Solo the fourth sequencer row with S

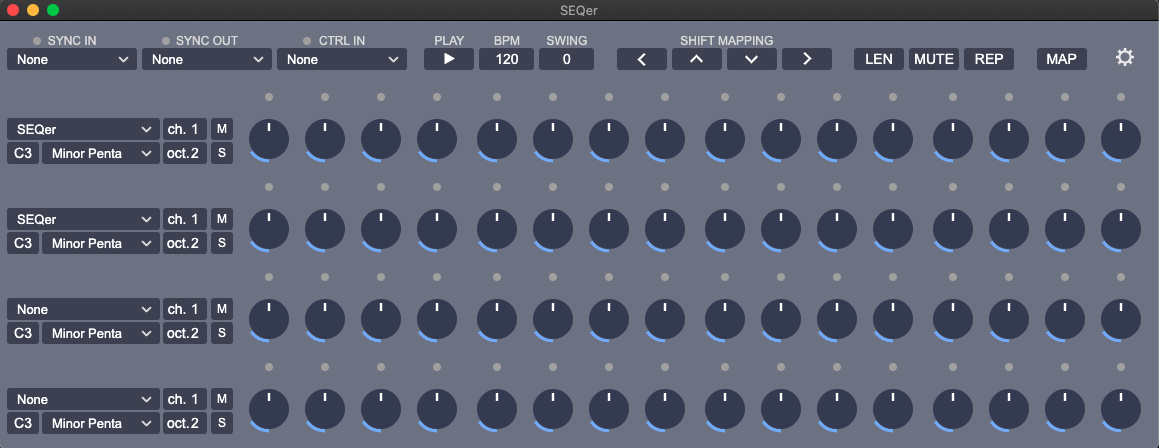(x=222, y=424)
